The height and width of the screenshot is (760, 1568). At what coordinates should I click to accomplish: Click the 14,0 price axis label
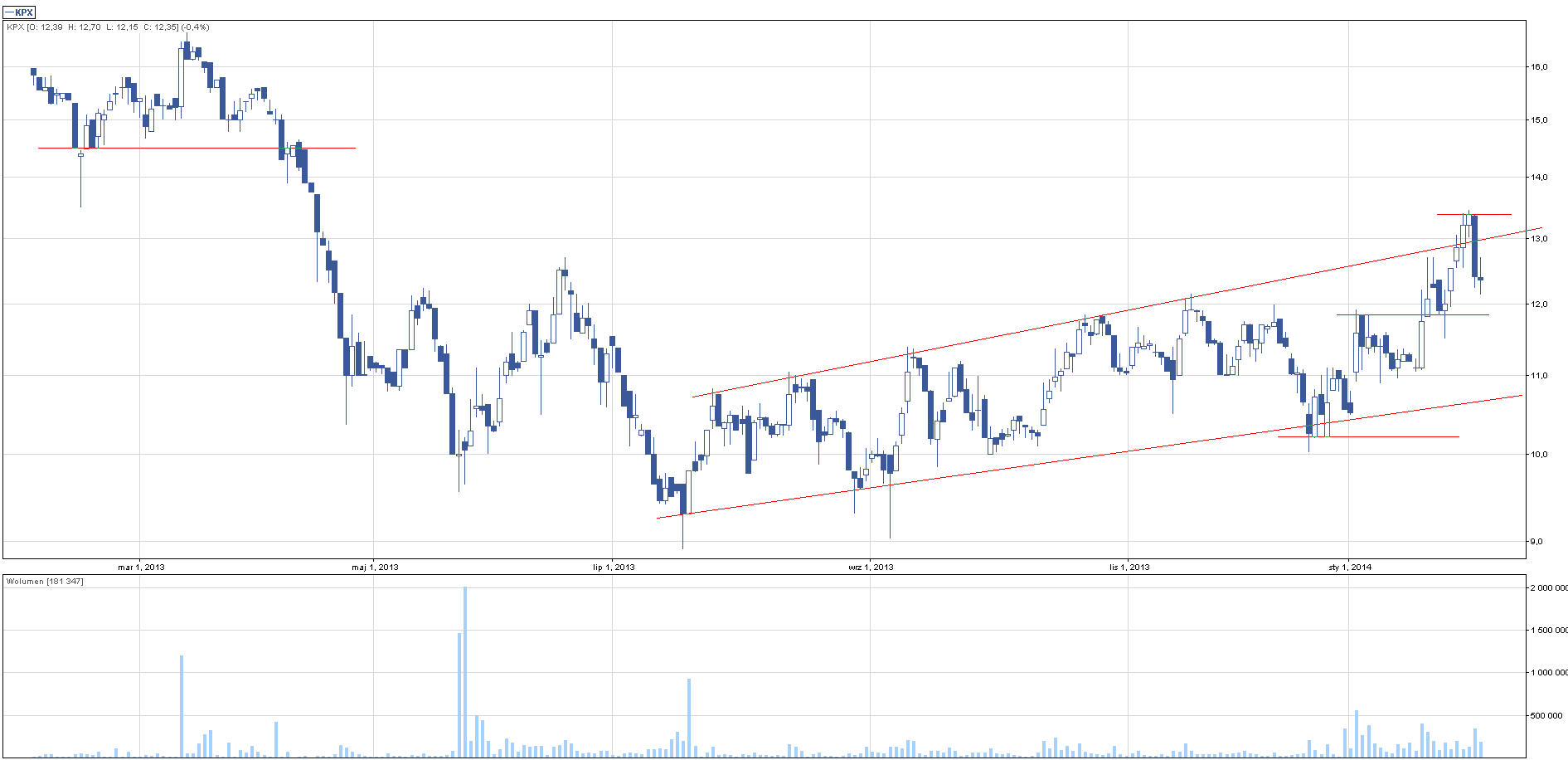click(x=1539, y=178)
